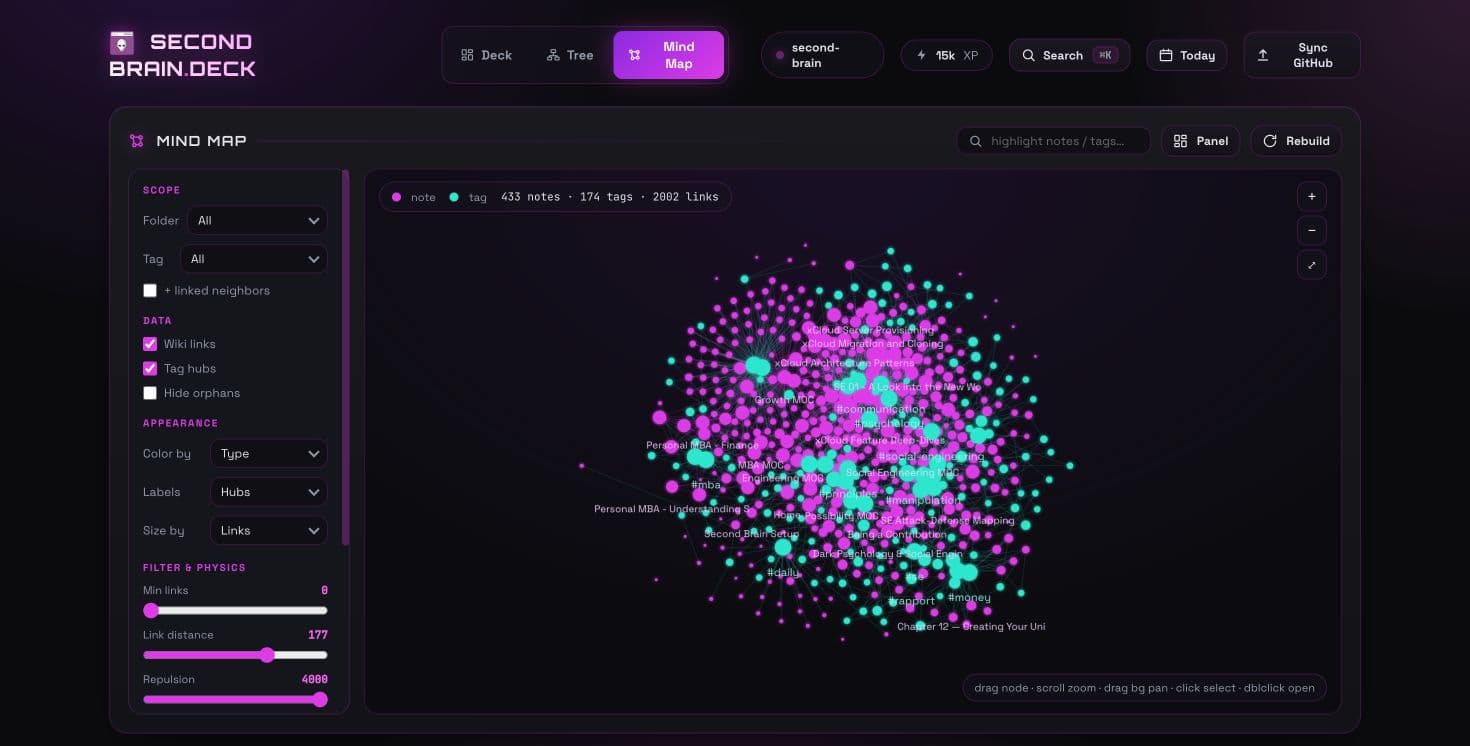The image size is (1470, 746).
Task: Enable the linked neighbors checkbox
Action: pos(150,290)
